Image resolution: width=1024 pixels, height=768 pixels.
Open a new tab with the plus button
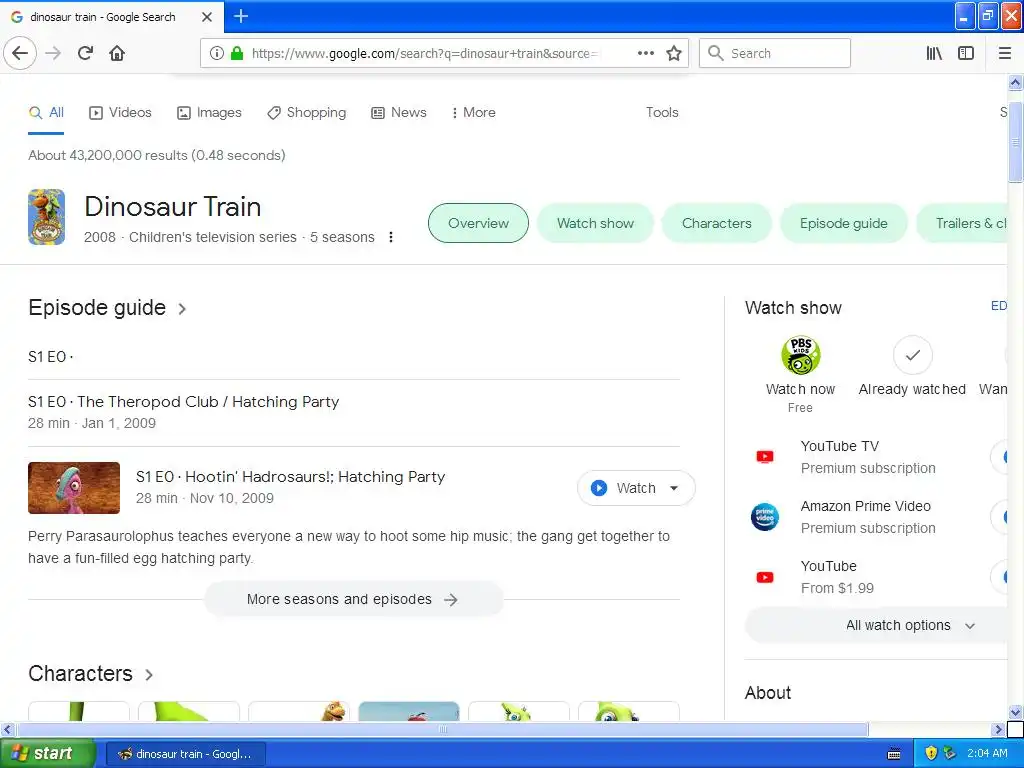[x=241, y=16]
